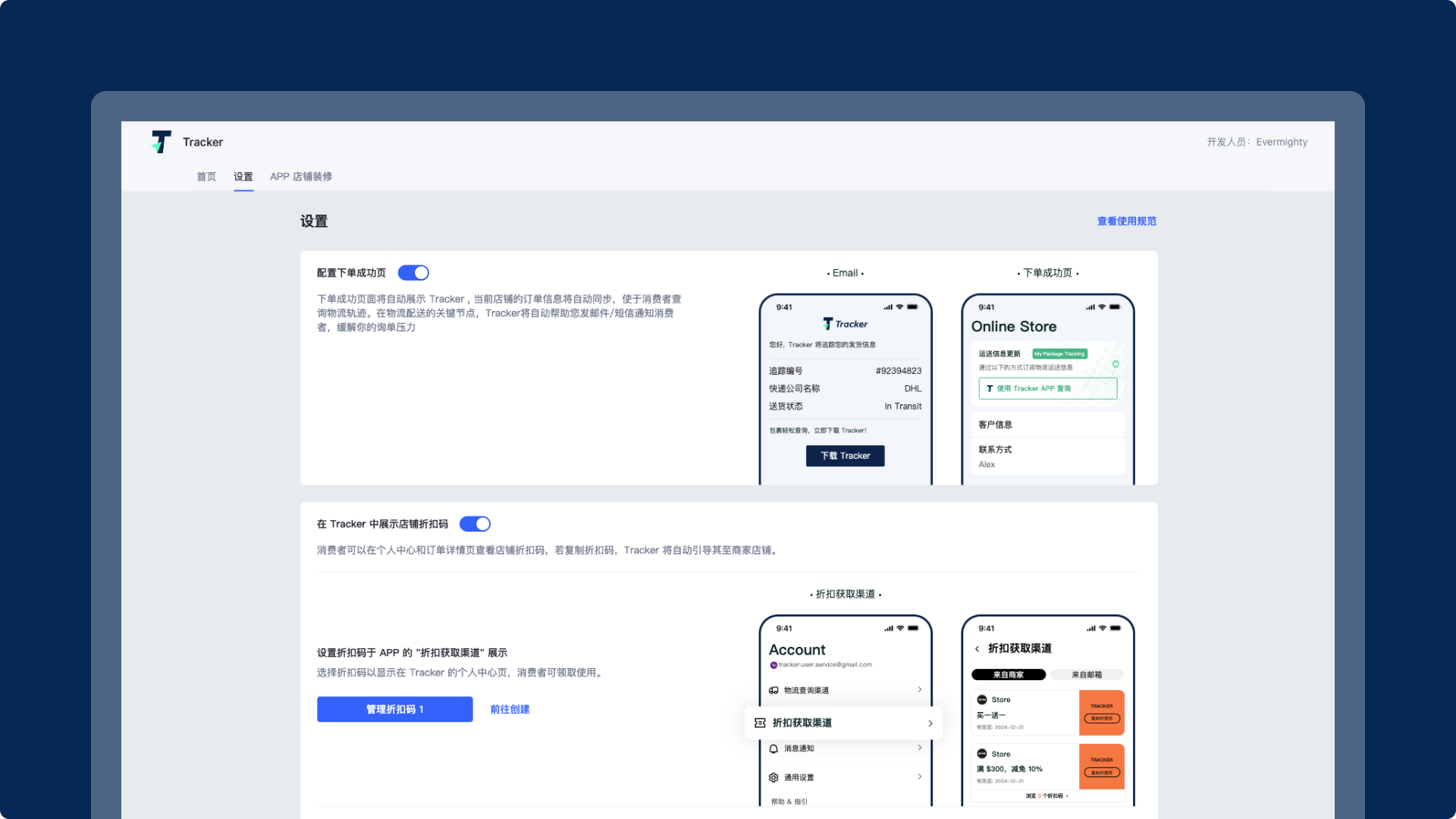Click the Tracker logo icon in header

[x=162, y=142]
